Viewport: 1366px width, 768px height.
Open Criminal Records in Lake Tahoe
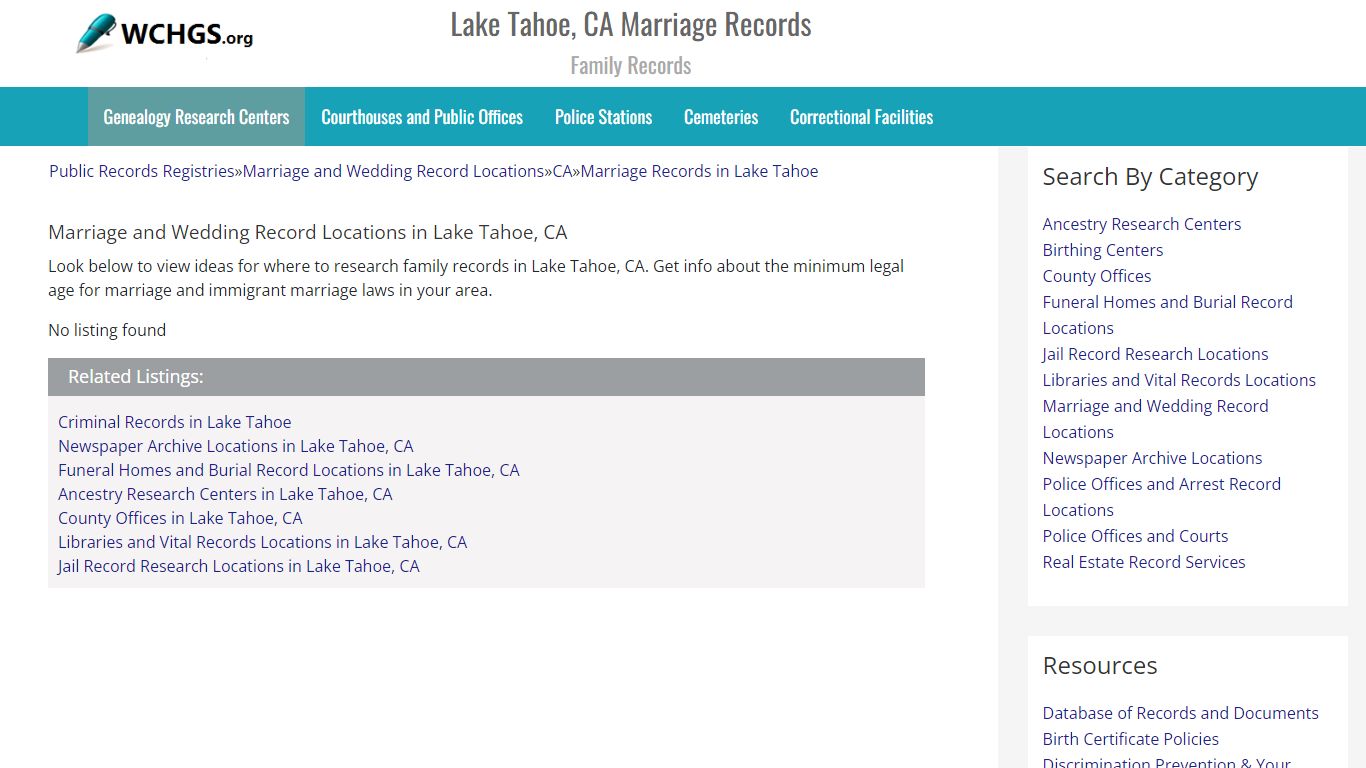175,422
